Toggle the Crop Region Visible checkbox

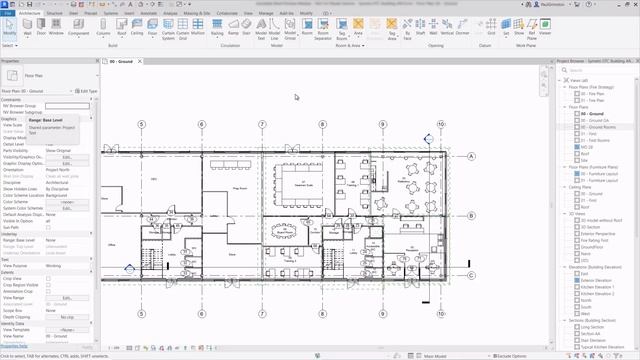(x=48, y=285)
